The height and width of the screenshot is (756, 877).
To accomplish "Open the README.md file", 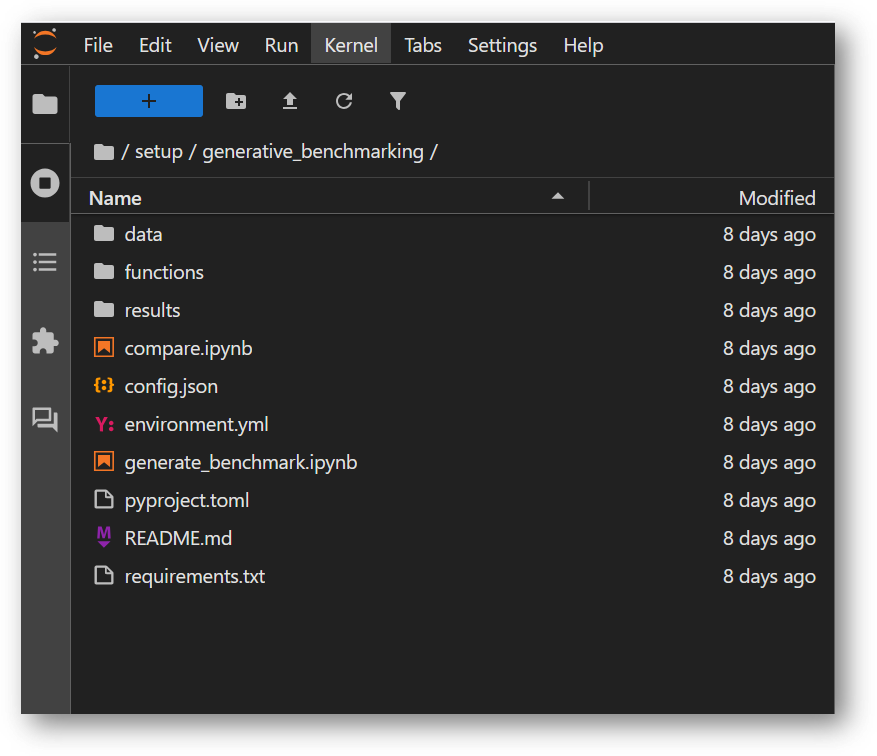I will 178,538.
